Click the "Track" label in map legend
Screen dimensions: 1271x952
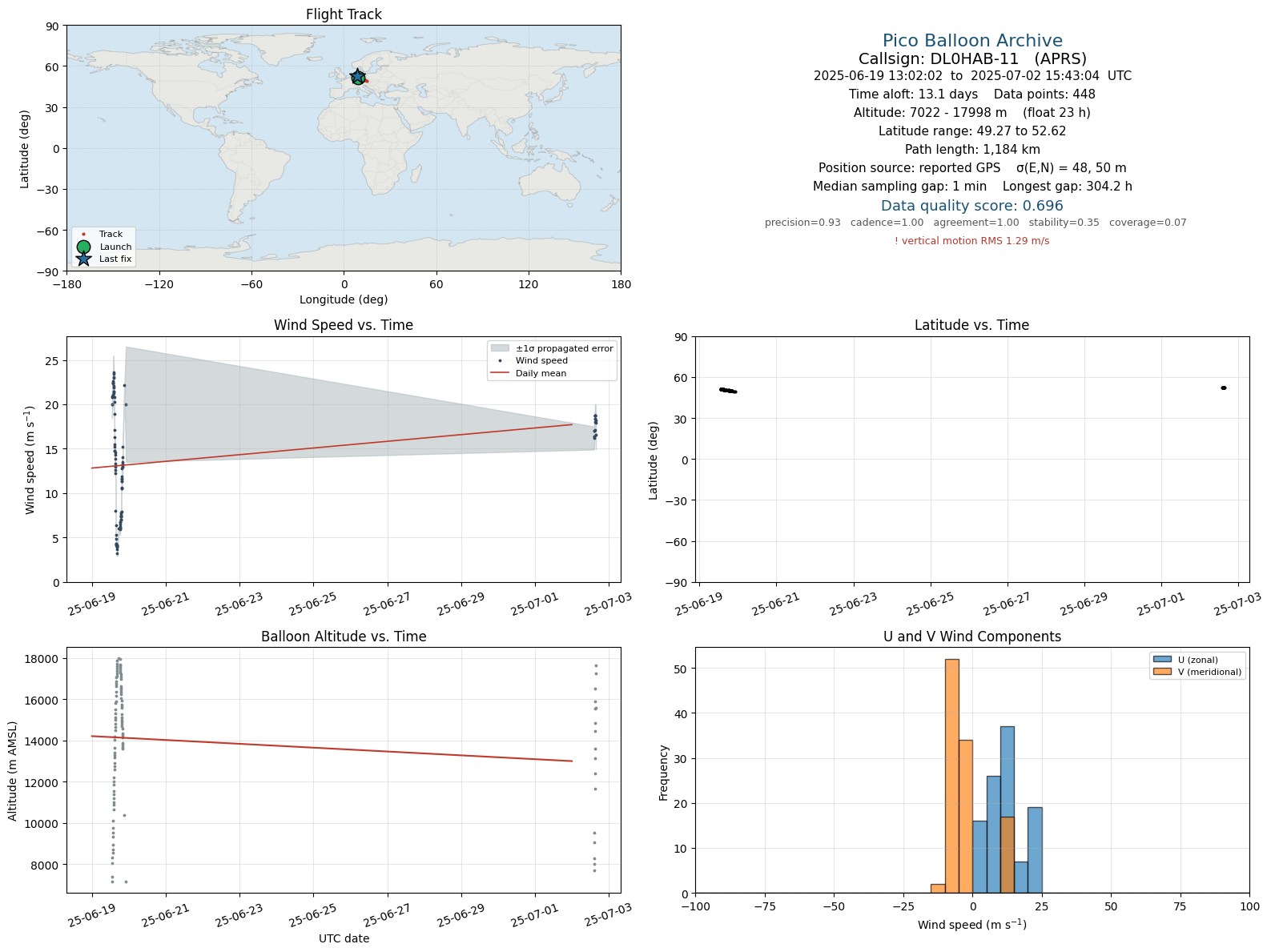click(111, 235)
